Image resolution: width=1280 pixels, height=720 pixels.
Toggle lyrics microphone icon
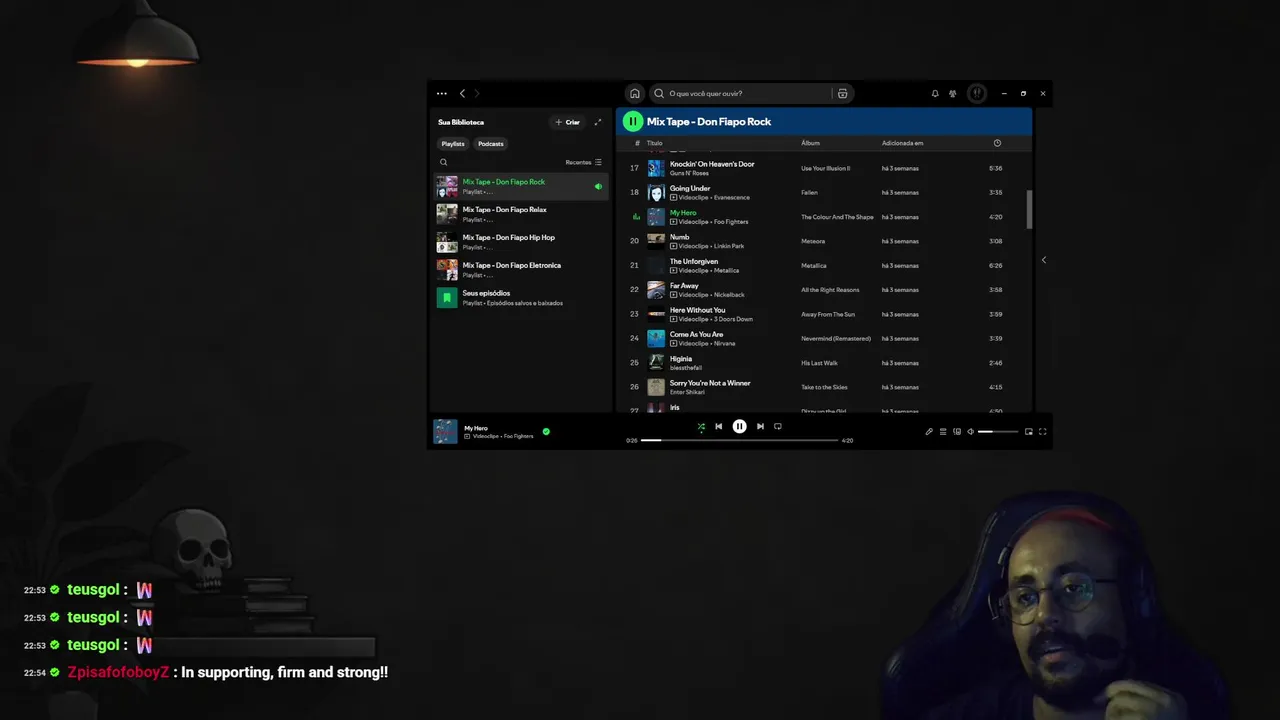tap(929, 432)
